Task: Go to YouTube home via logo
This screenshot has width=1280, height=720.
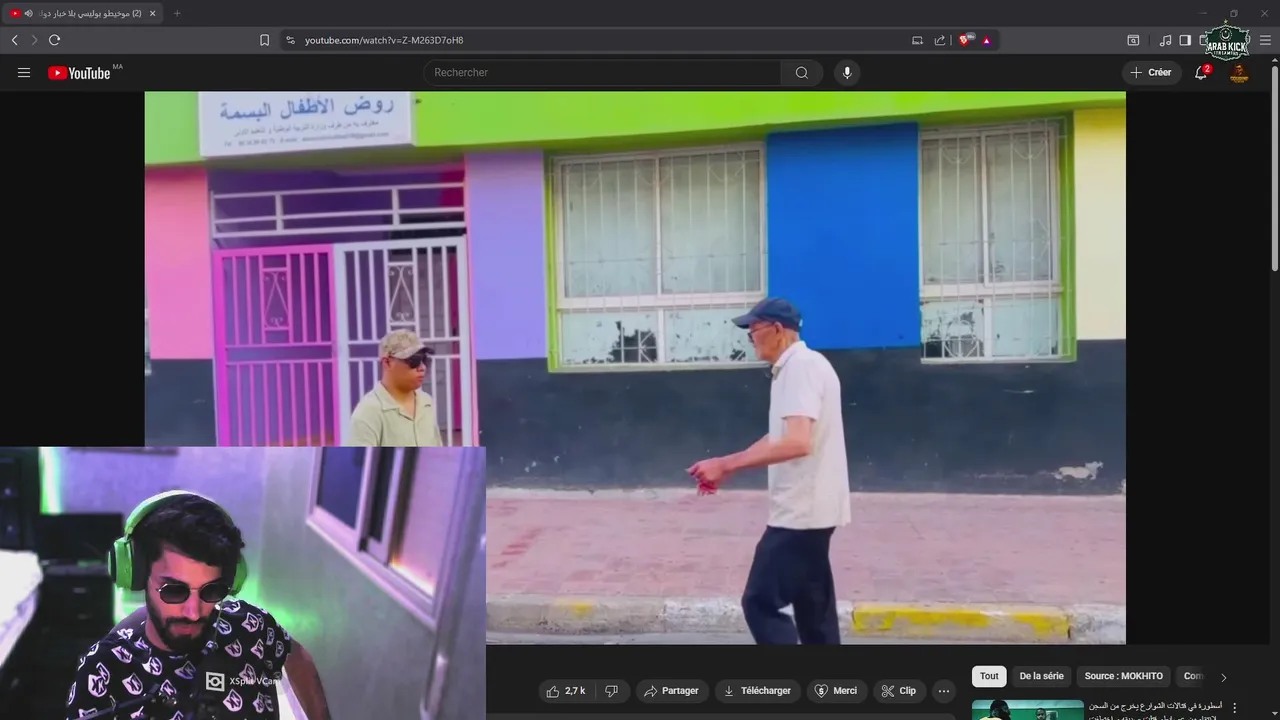Action: point(79,72)
